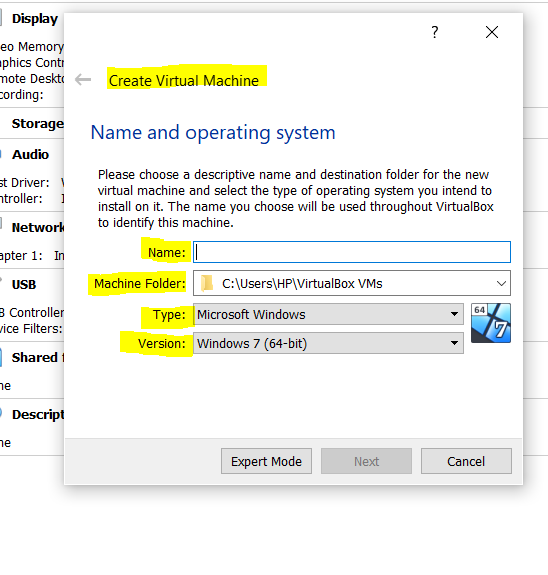Image resolution: width=548 pixels, height=575 pixels.
Task: Open Shared folders section in background window
Action: 38,358
